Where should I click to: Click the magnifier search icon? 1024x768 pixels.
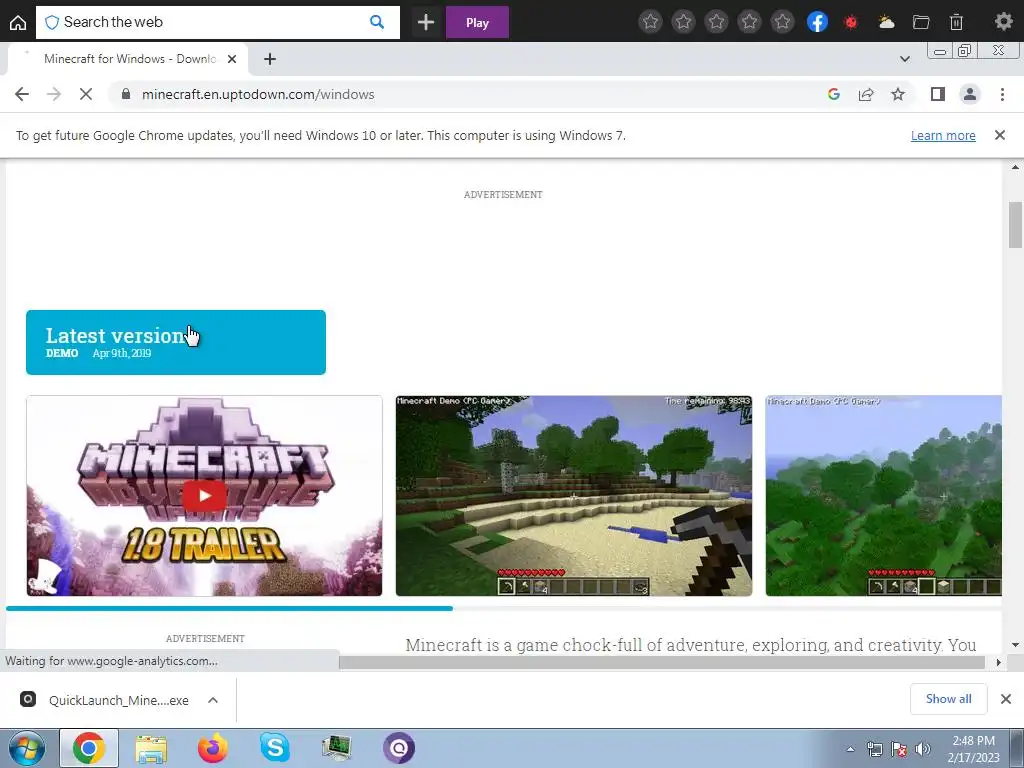tap(377, 22)
